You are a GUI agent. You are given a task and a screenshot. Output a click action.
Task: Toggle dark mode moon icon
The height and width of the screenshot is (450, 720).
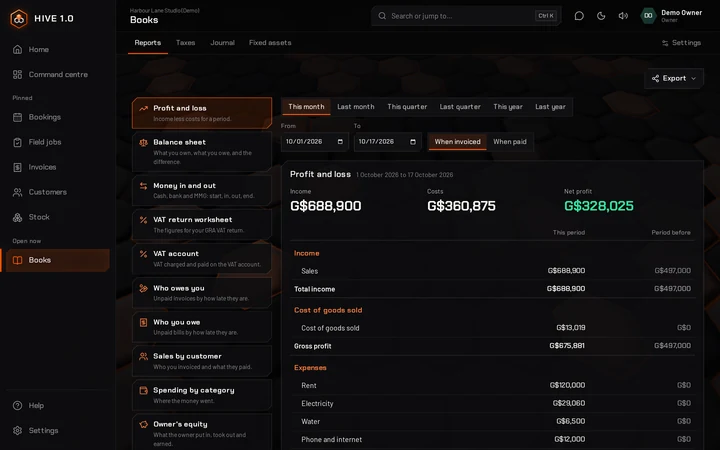[x=601, y=16]
